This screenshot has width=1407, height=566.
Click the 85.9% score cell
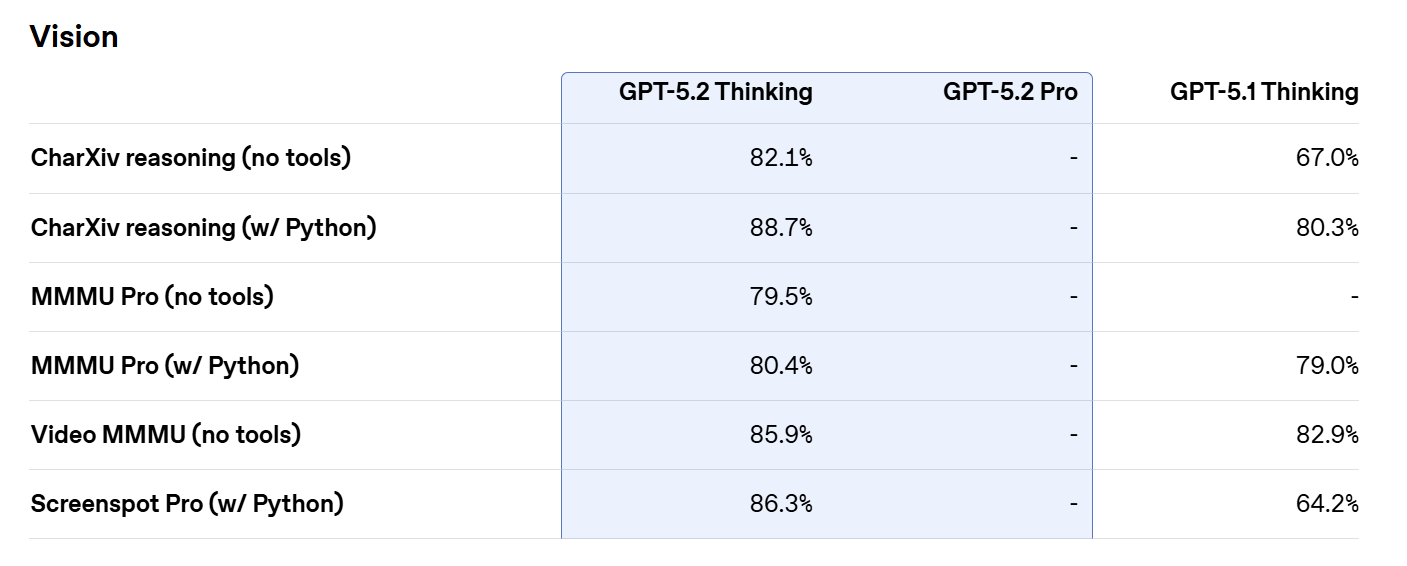[x=781, y=435]
